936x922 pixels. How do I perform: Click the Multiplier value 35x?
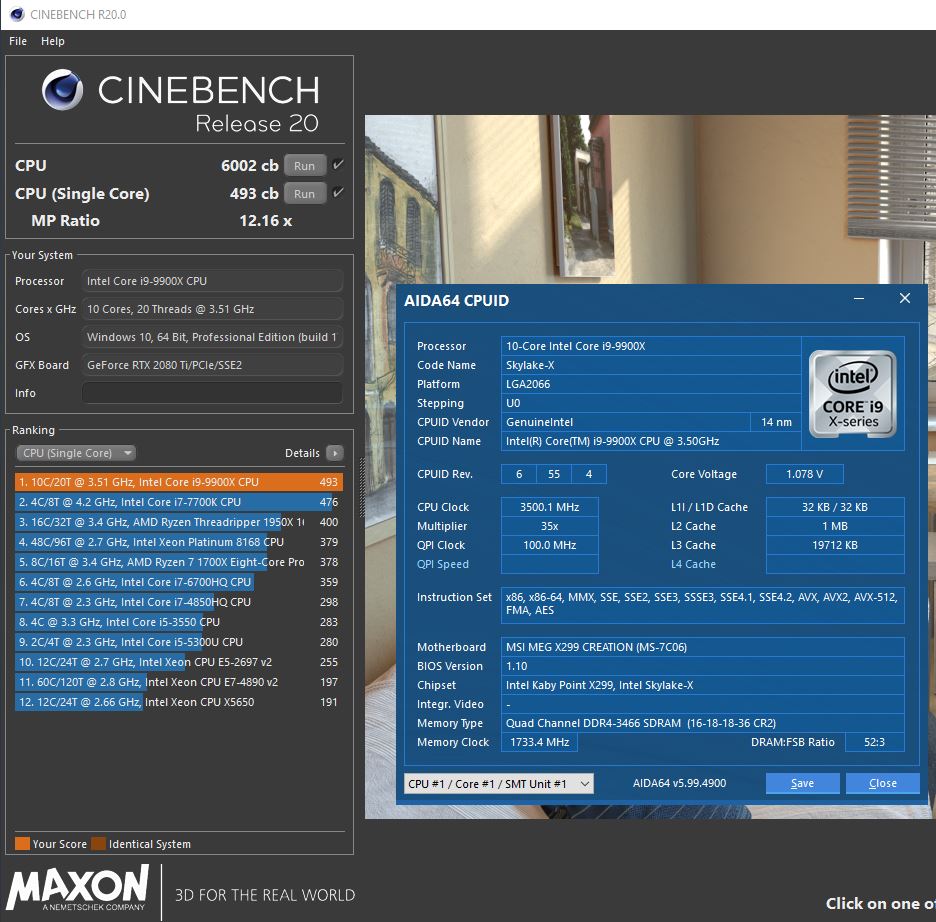549,526
